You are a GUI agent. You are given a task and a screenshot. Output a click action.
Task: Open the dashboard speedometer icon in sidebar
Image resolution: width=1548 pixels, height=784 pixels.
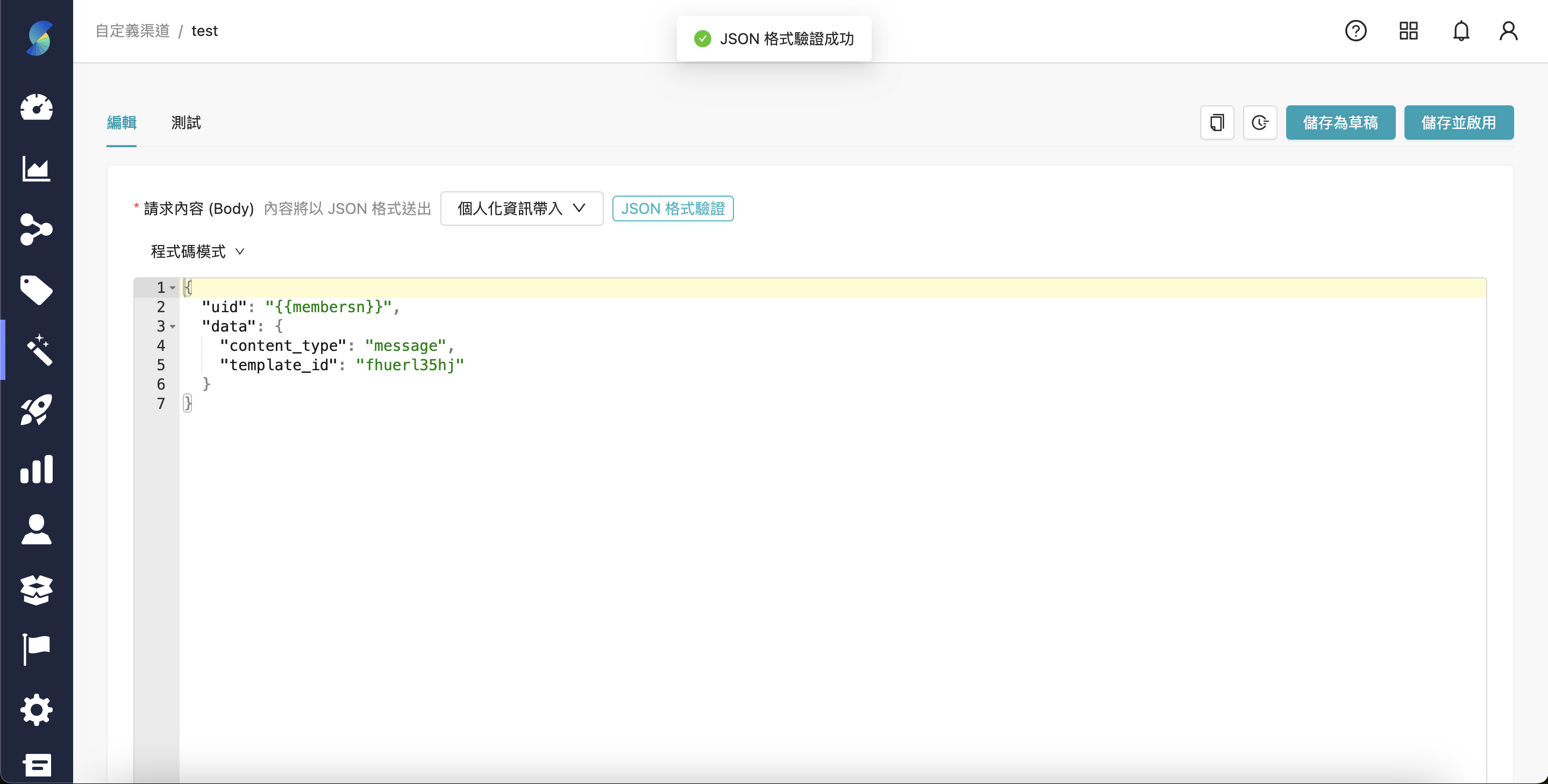coord(37,108)
